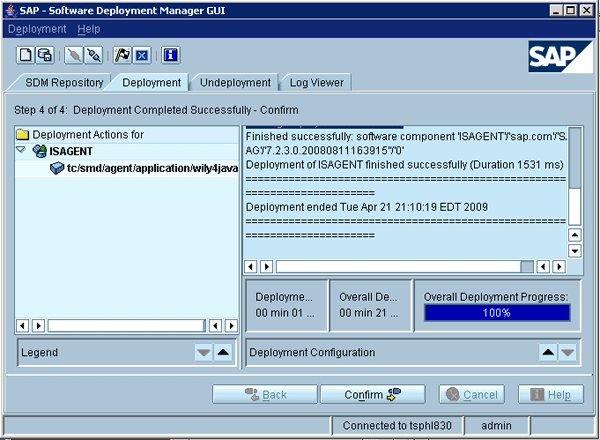Image resolution: width=600 pixels, height=440 pixels.
Task: Select the Deployment tab
Action: coord(152,83)
